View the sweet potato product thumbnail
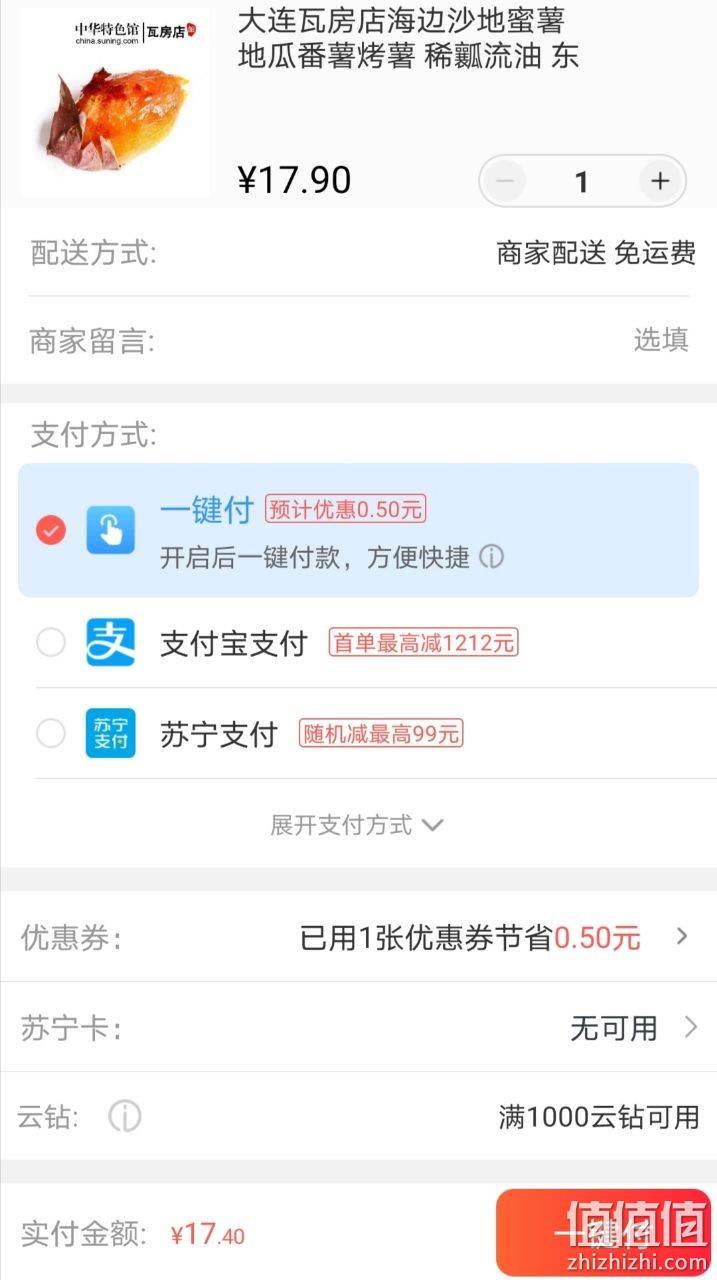 click(x=115, y=102)
